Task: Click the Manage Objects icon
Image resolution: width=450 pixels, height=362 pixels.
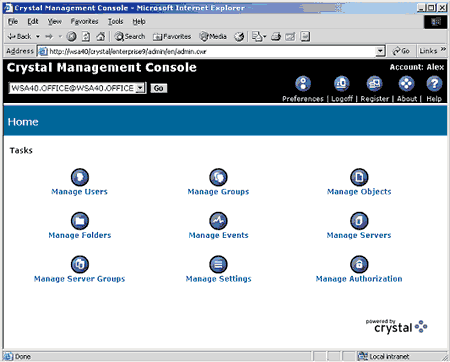Action: pos(359,177)
